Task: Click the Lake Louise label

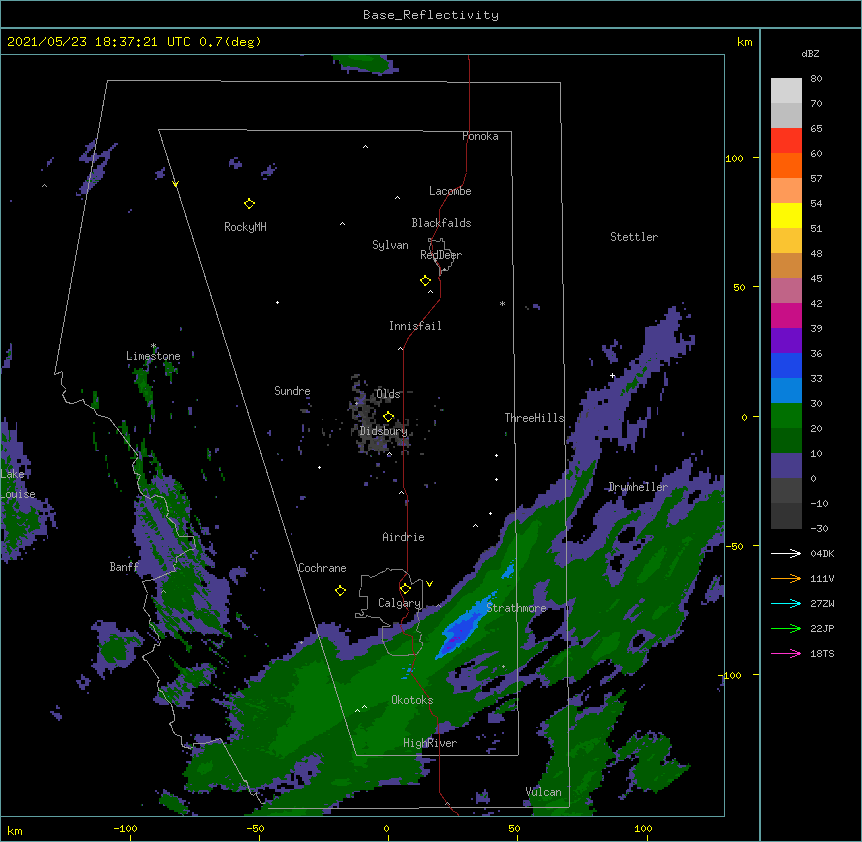Action: point(18,484)
